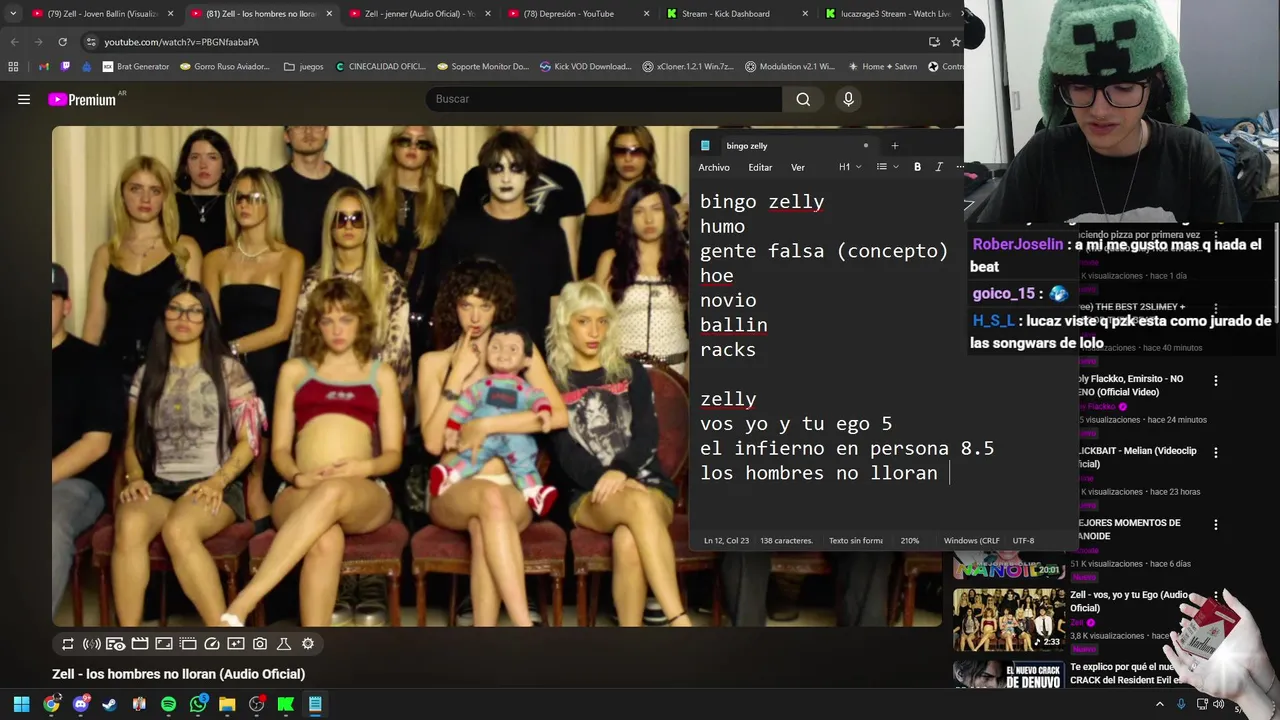The width and height of the screenshot is (1280, 720).
Task: Go back with browser back arrow
Action: coord(14,42)
